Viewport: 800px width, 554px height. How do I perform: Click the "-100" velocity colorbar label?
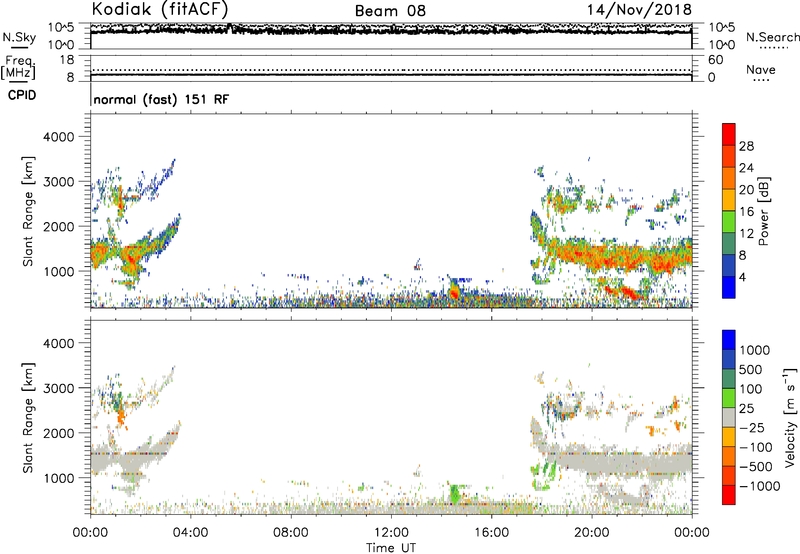pyautogui.click(x=755, y=447)
